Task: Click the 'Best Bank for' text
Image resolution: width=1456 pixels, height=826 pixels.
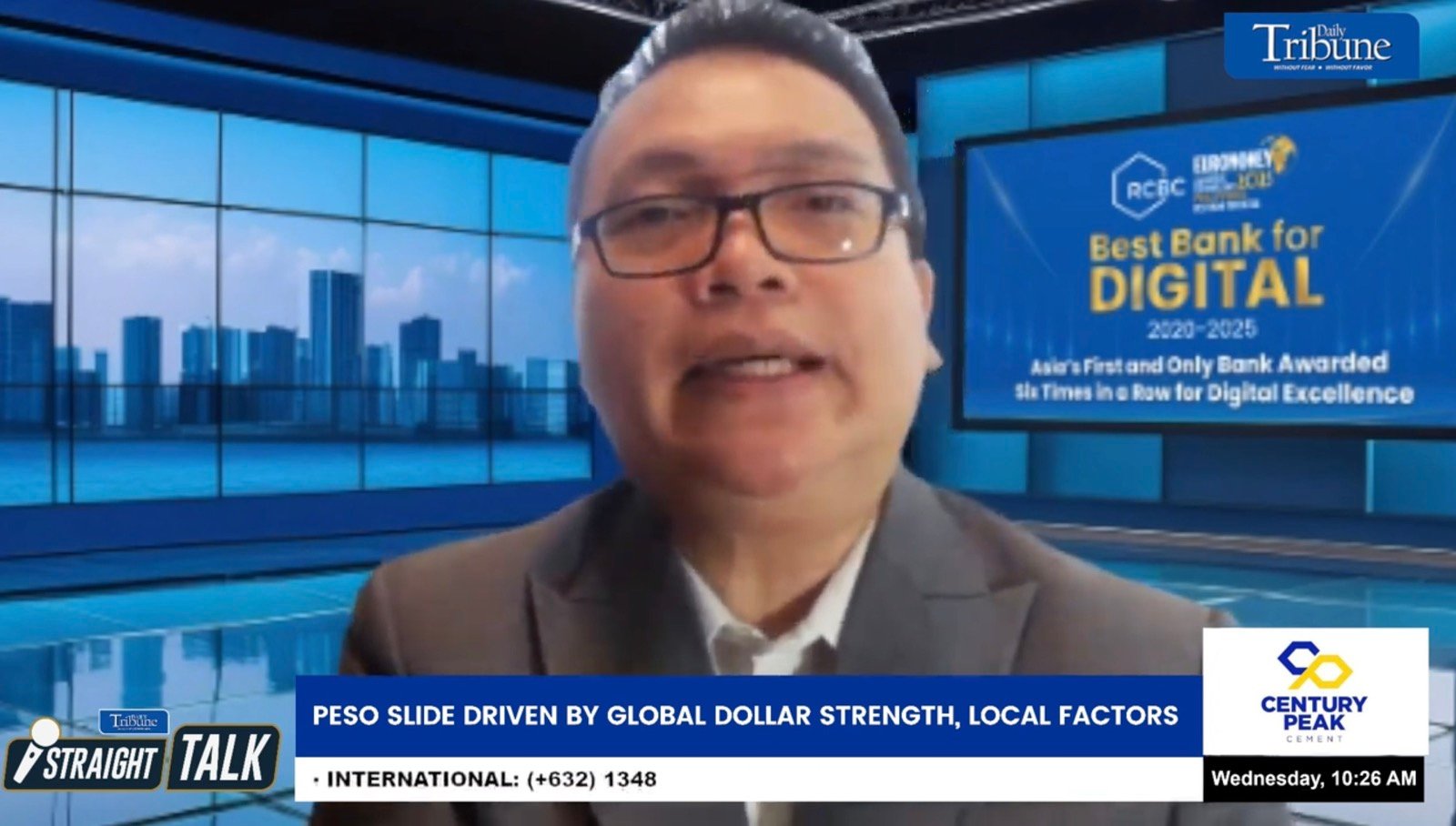Action: [1206, 241]
